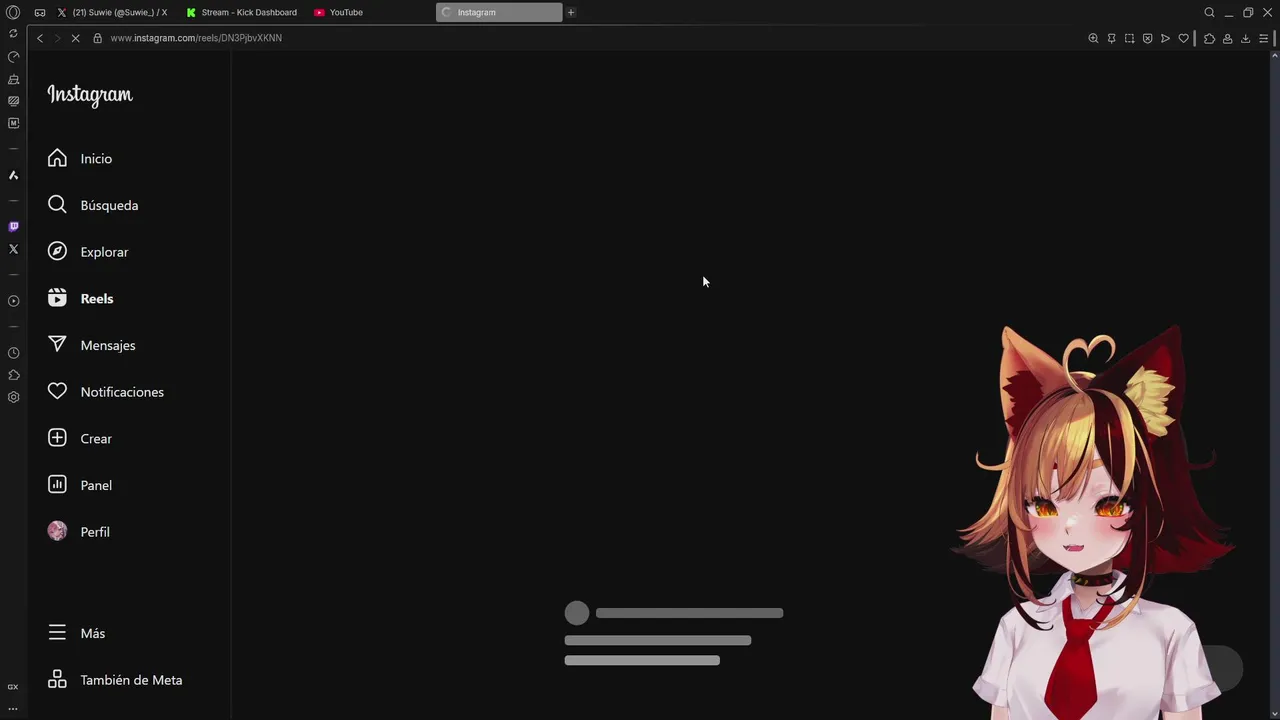Open Opera menu logo button
This screenshot has height=720, width=1280.
click(13, 12)
